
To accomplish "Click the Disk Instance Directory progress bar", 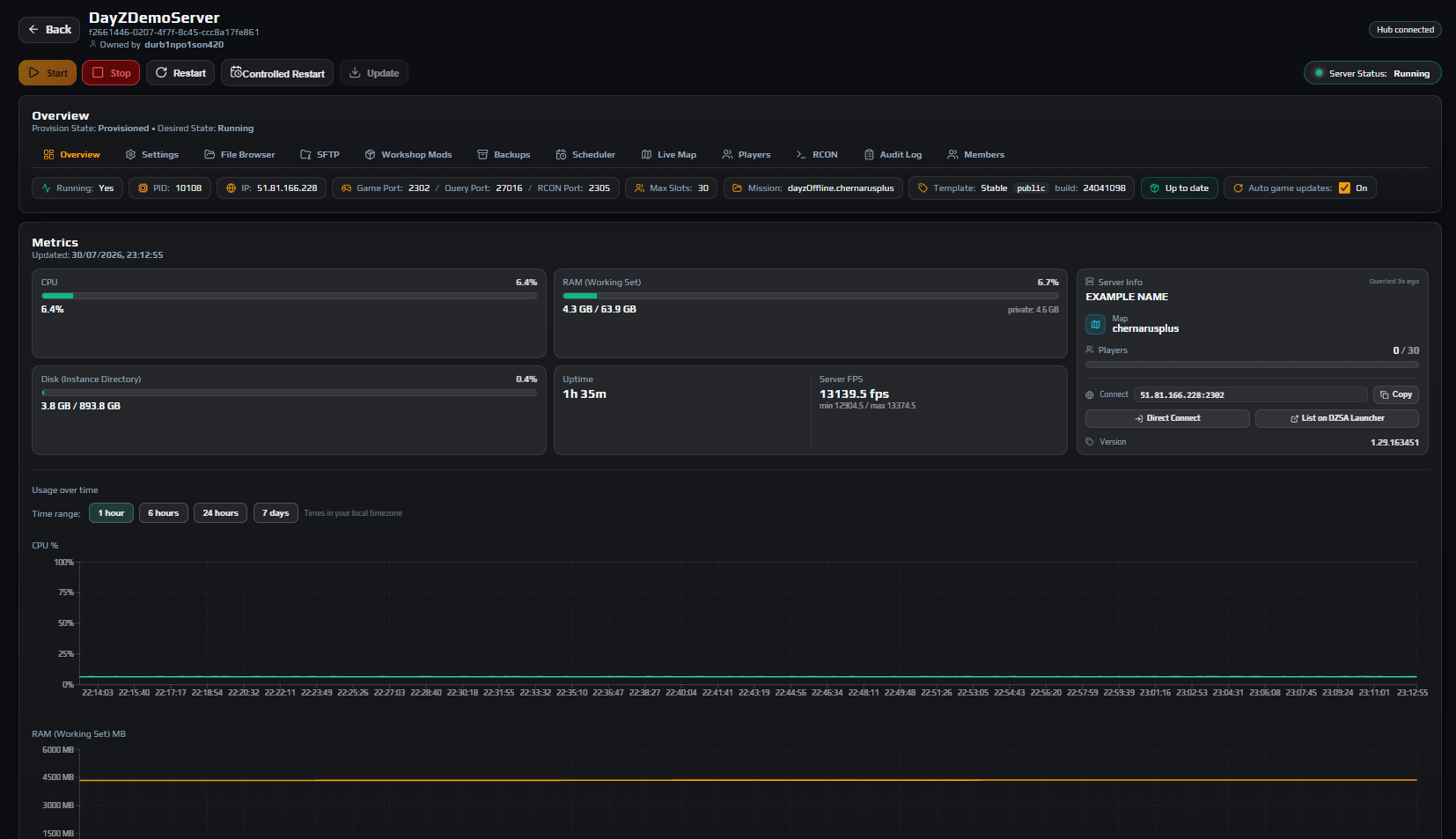I will click(289, 393).
